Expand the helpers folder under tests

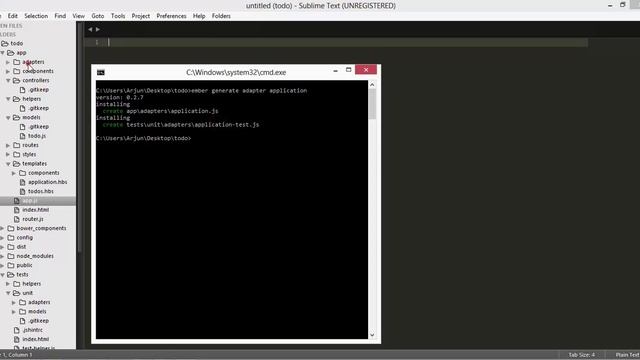click(x=8, y=284)
